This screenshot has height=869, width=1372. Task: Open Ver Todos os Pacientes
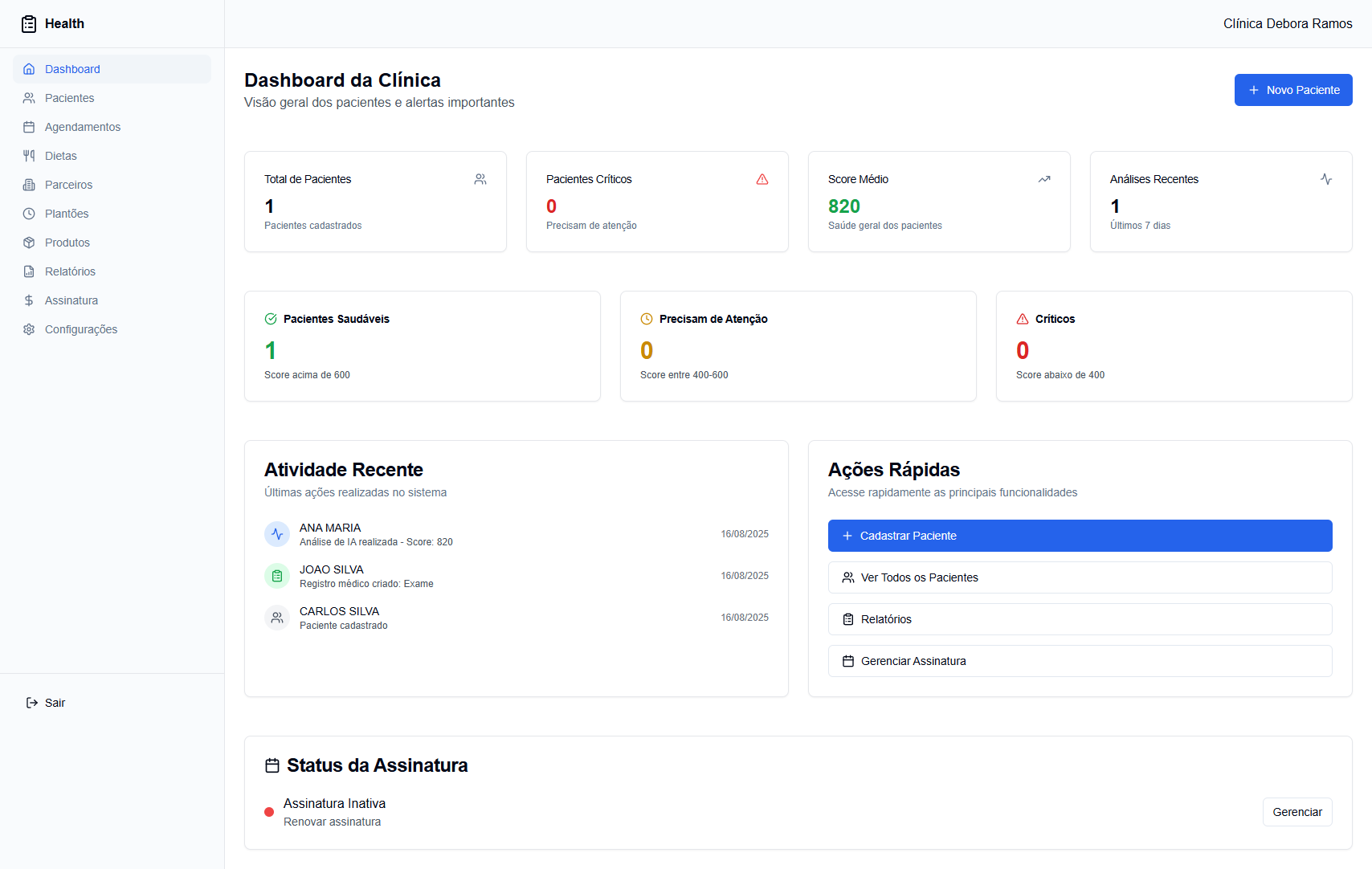tap(1080, 577)
